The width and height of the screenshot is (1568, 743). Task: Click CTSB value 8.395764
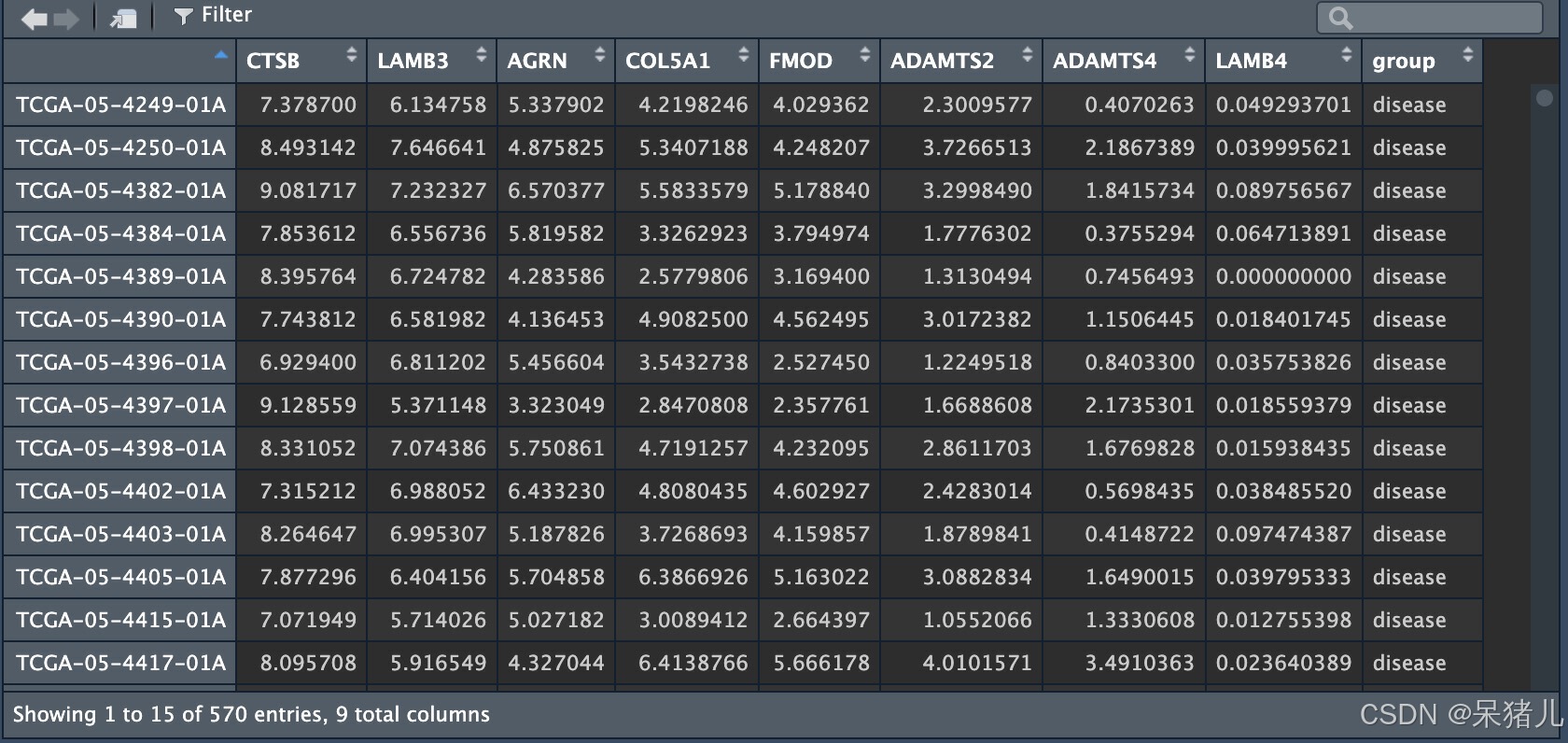pos(308,276)
